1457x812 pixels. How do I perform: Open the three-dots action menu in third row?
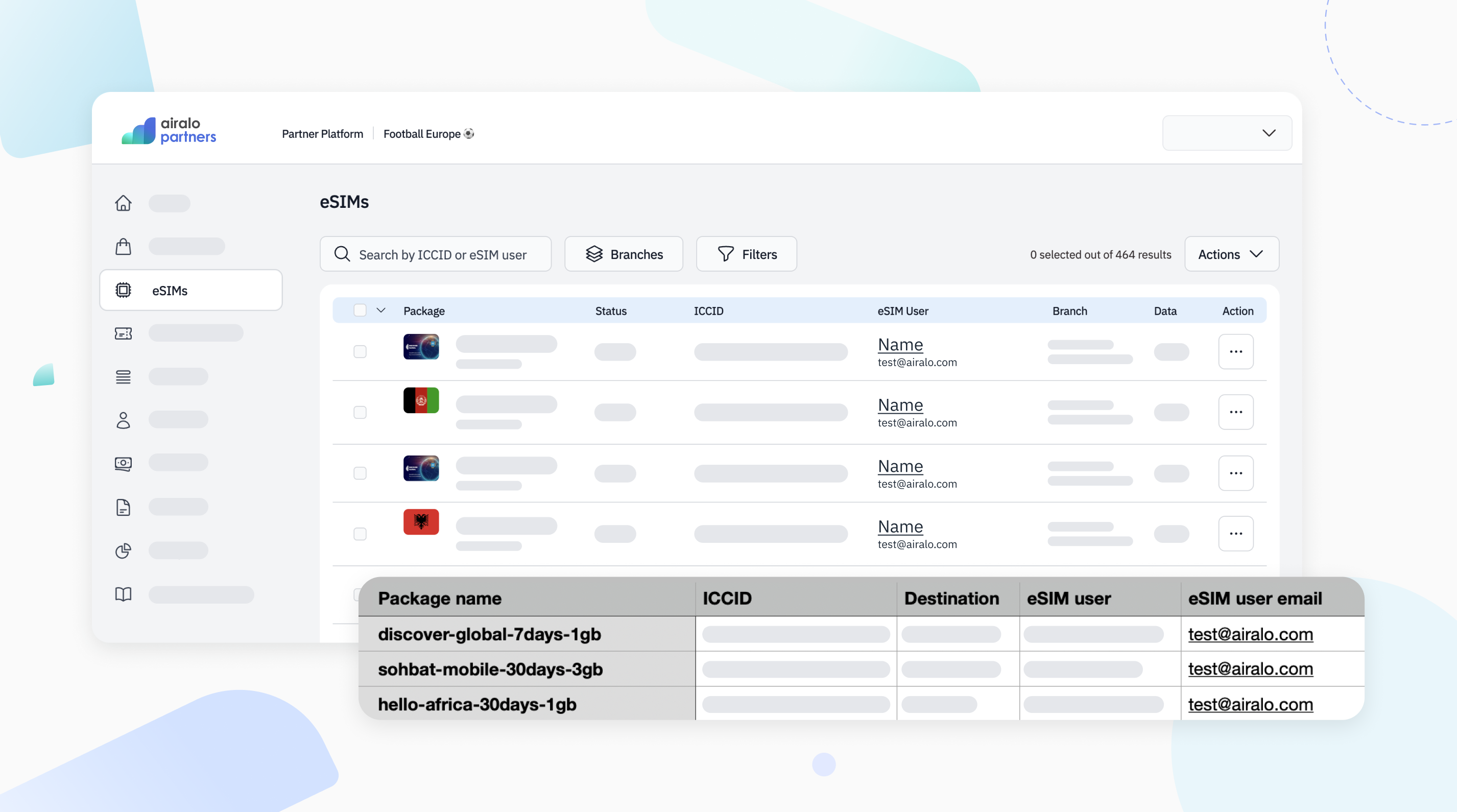click(1236, 473)
